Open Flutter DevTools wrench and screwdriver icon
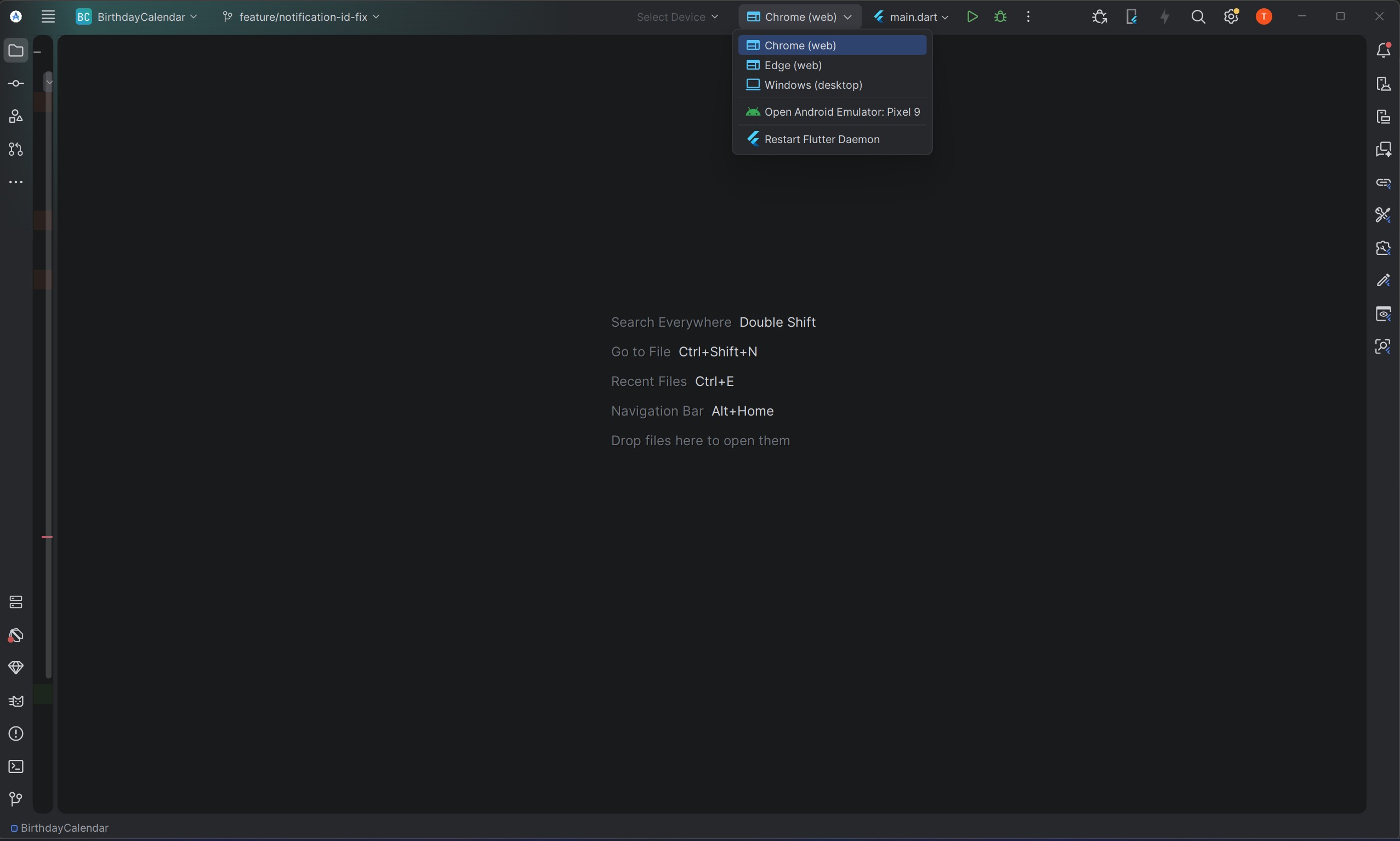Image resolution: width=1400 pixels, height=841 pixels. point(1384,215)
